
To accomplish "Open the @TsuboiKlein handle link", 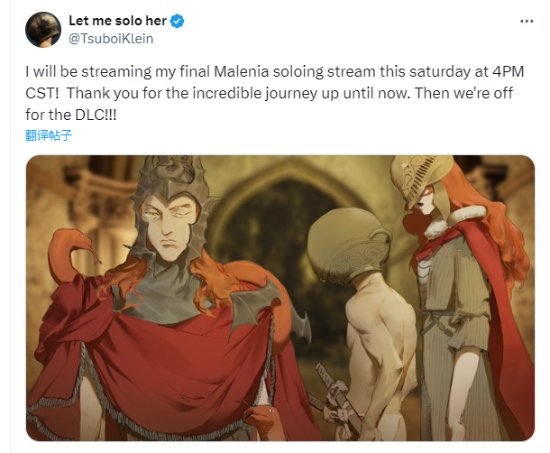I will point(111,39).
